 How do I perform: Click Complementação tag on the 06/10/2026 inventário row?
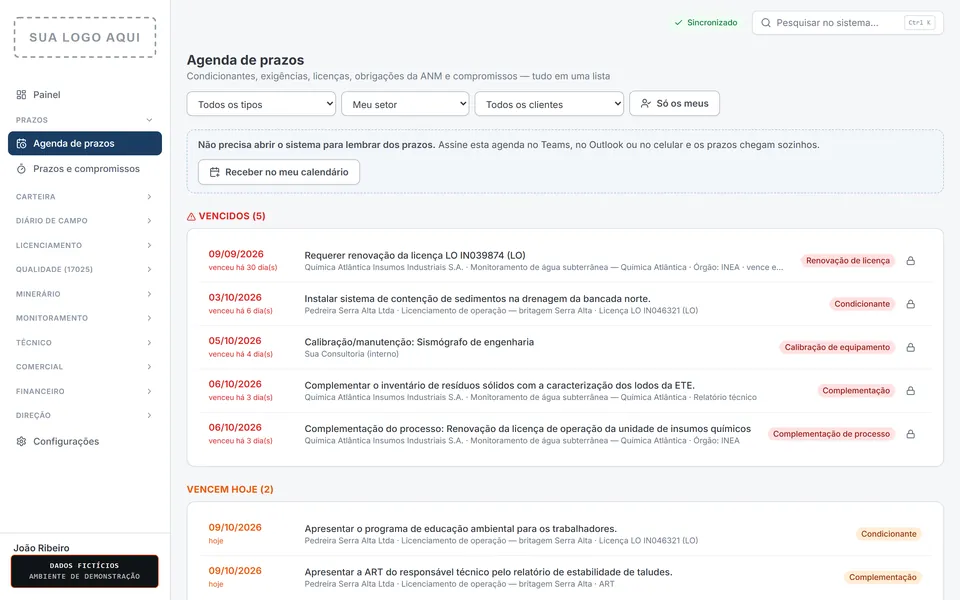(x=855, y=391)
